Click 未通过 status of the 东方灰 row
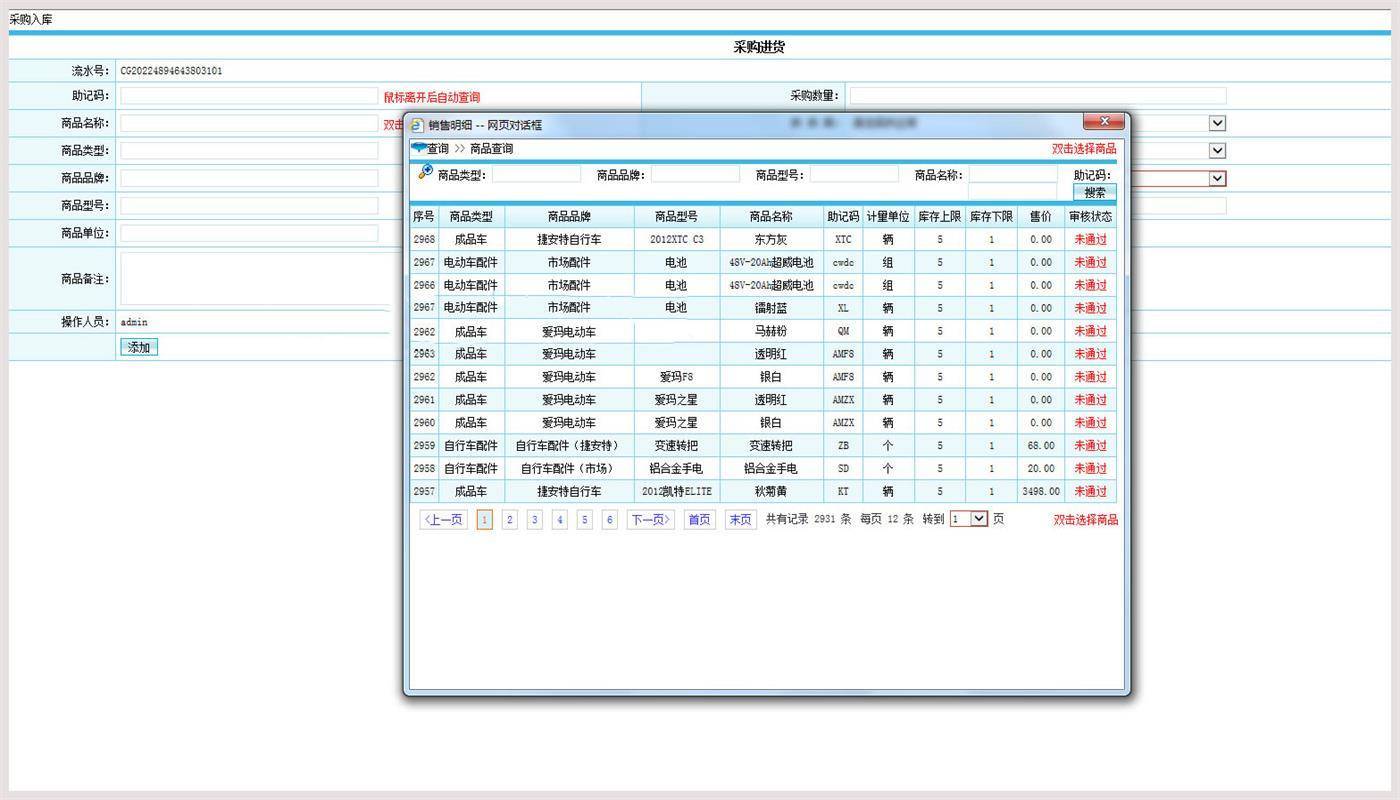The height and width of the screenshot is (800, 1400). point(1089,239)
